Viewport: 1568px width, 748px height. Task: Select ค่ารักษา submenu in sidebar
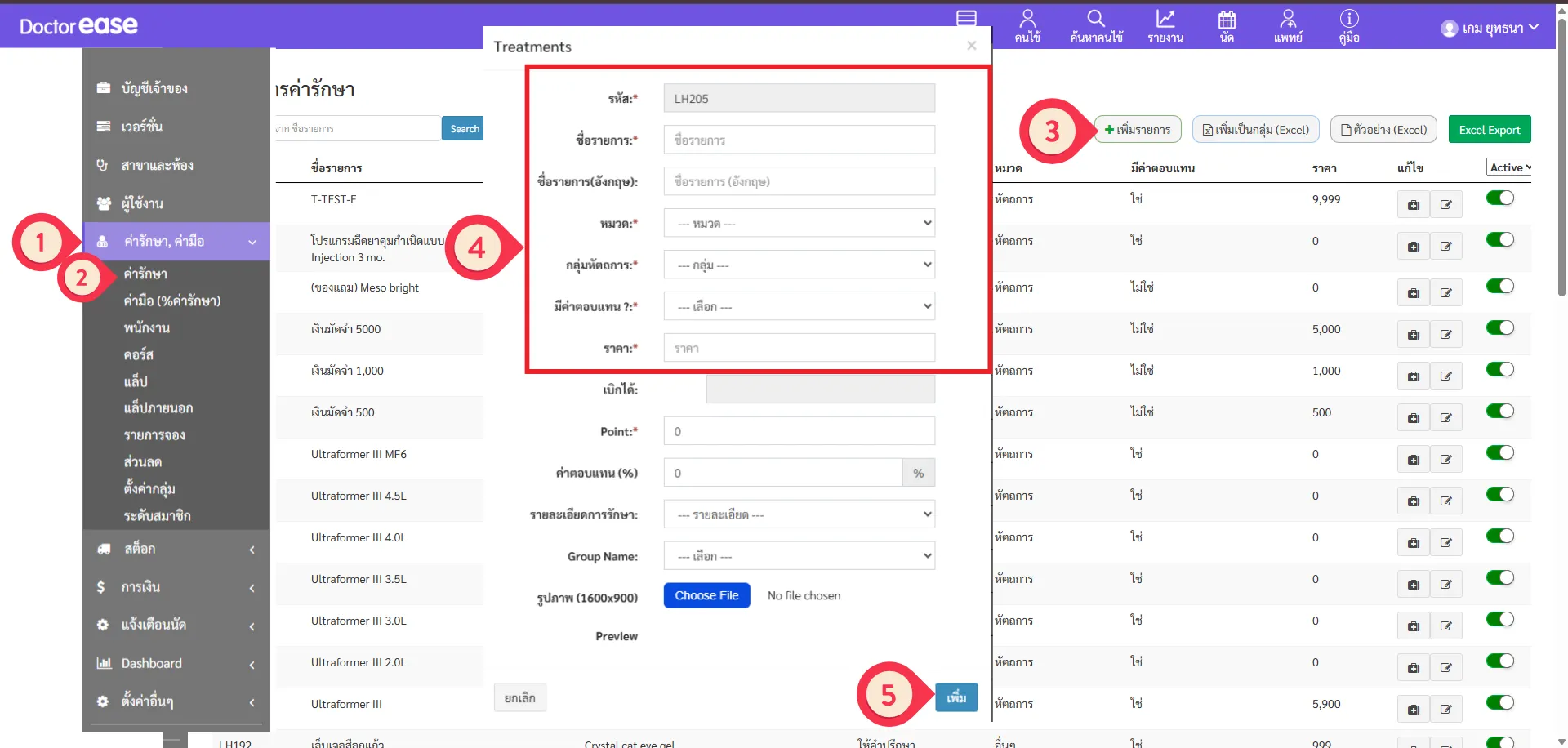point(145,274)
